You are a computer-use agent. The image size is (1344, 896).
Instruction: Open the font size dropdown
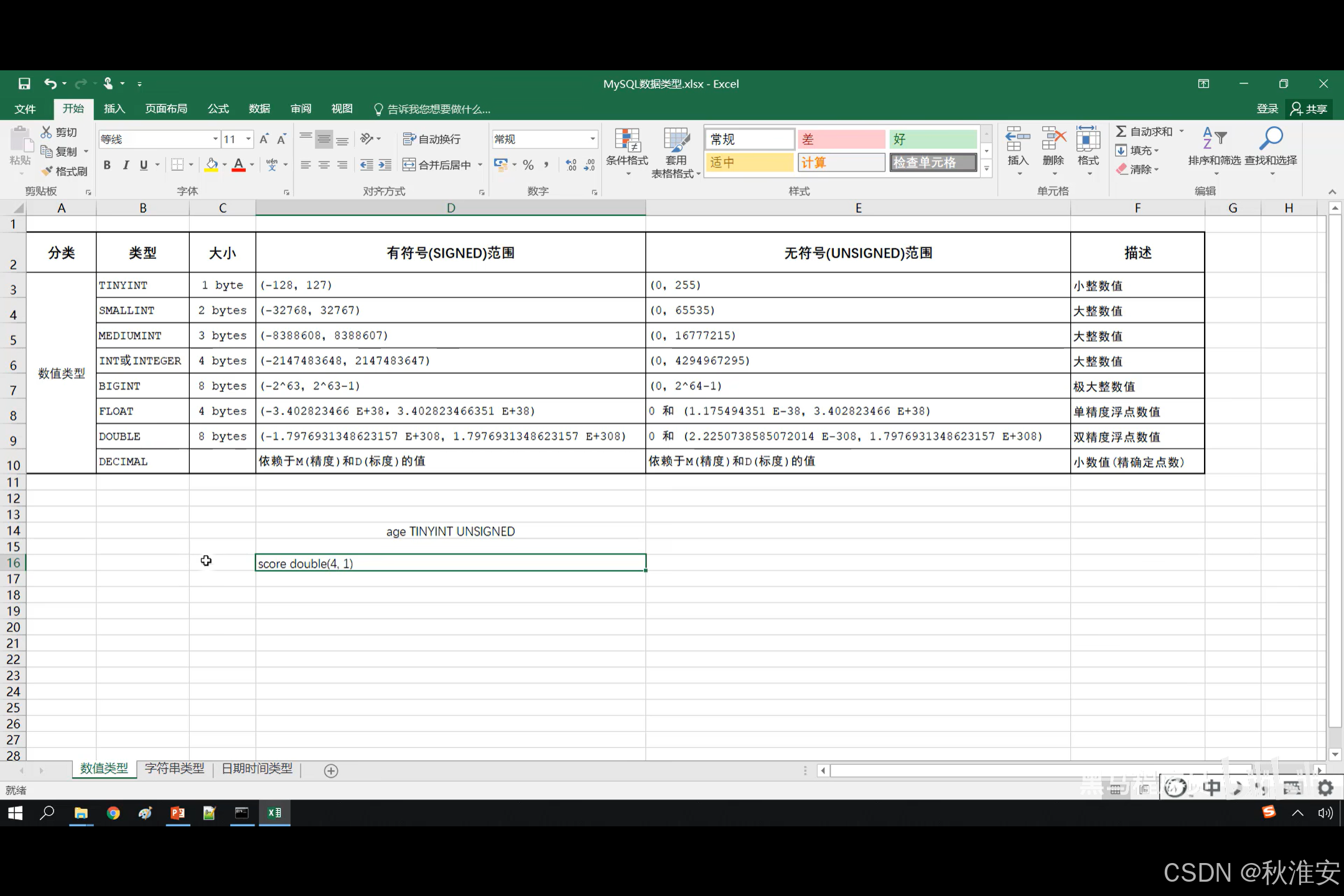coord(248,139)
